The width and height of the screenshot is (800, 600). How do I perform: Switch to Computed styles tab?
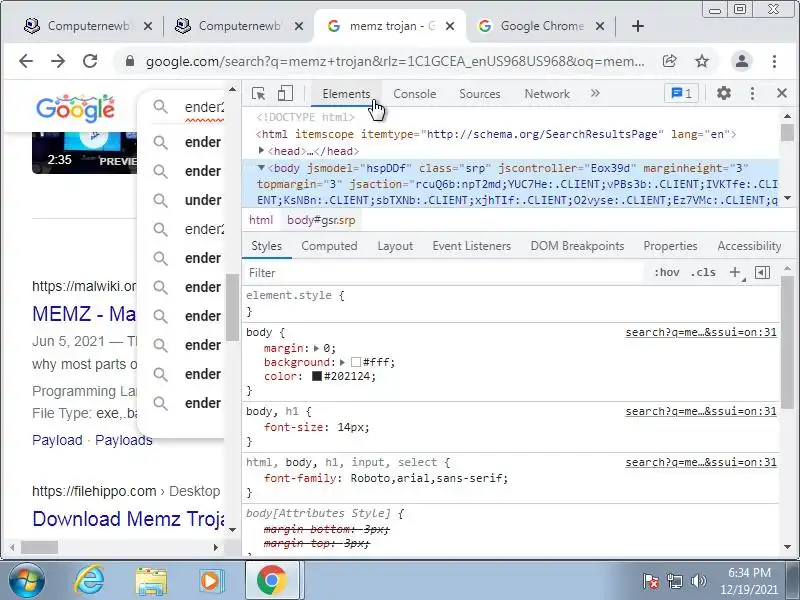click(329, 246)
